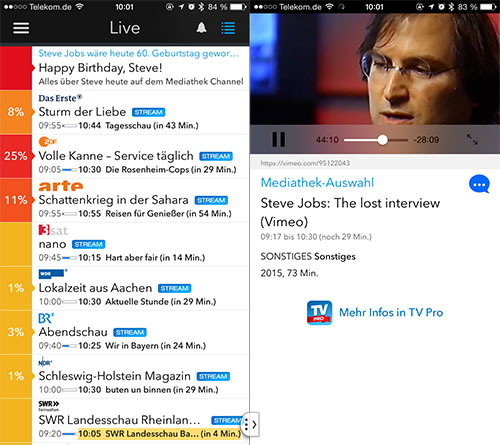Select highlighted SWR Landesschau Ba... entry
This screenshot has height=445, width=500.
159,434
